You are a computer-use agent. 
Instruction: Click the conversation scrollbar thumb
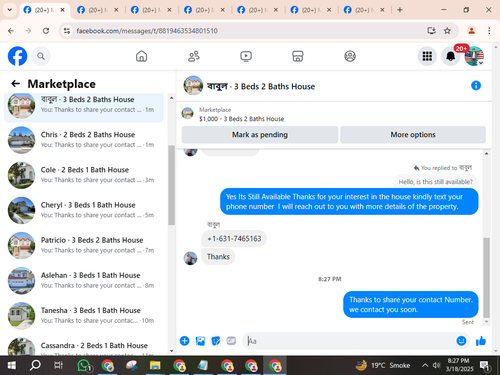[x=487, y=277]
